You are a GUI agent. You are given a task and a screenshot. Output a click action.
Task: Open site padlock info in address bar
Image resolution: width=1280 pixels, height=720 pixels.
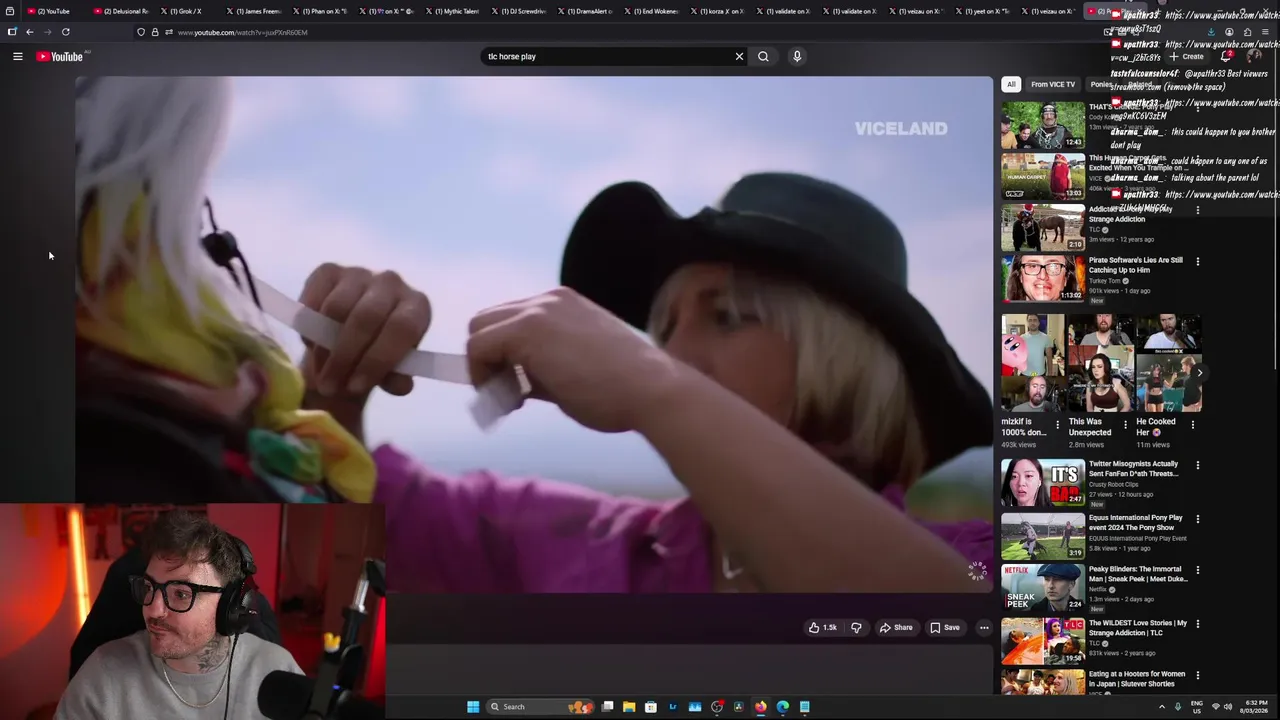tap(154, 32)
